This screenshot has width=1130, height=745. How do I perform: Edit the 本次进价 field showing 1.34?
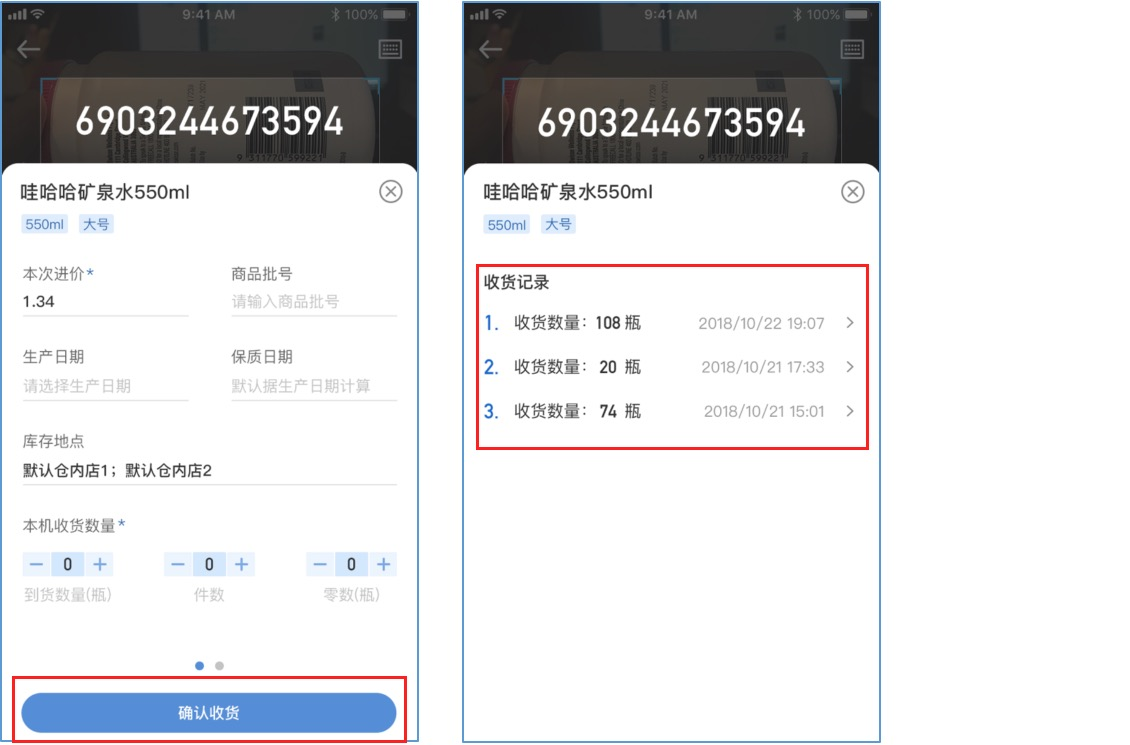[x=105, y=302]
